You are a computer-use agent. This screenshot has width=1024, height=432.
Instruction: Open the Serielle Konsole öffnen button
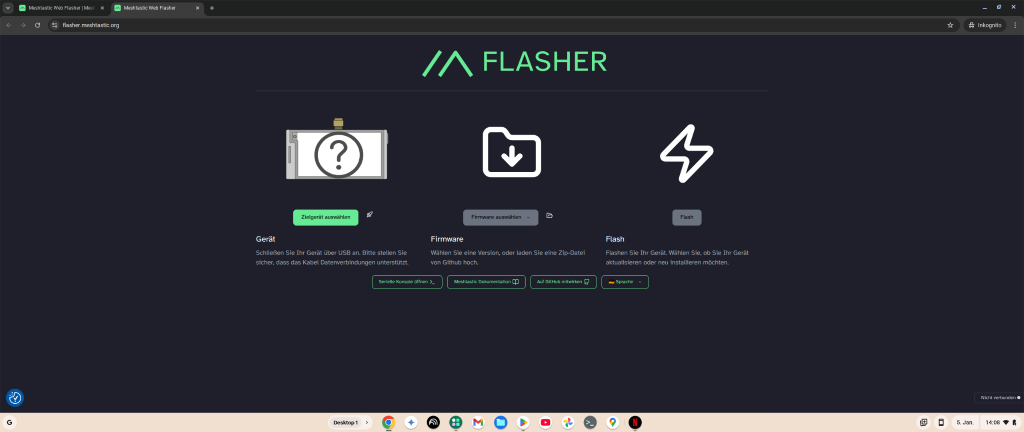point(406,283)
